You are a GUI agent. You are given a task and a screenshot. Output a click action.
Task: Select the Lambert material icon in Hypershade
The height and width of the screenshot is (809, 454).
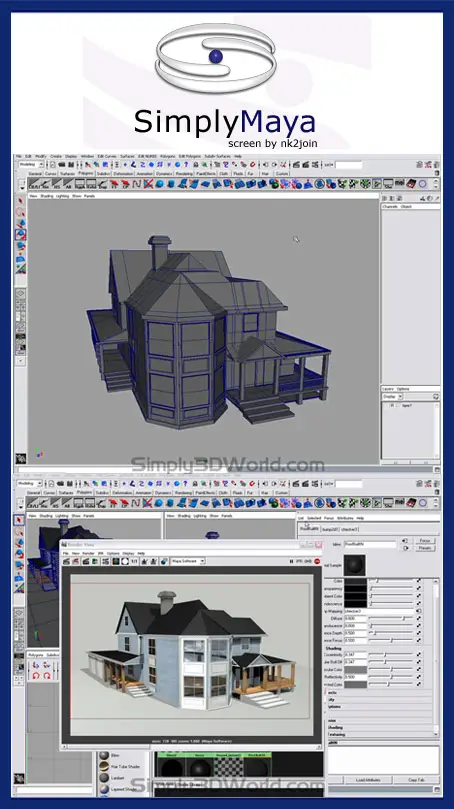(104, 778)
